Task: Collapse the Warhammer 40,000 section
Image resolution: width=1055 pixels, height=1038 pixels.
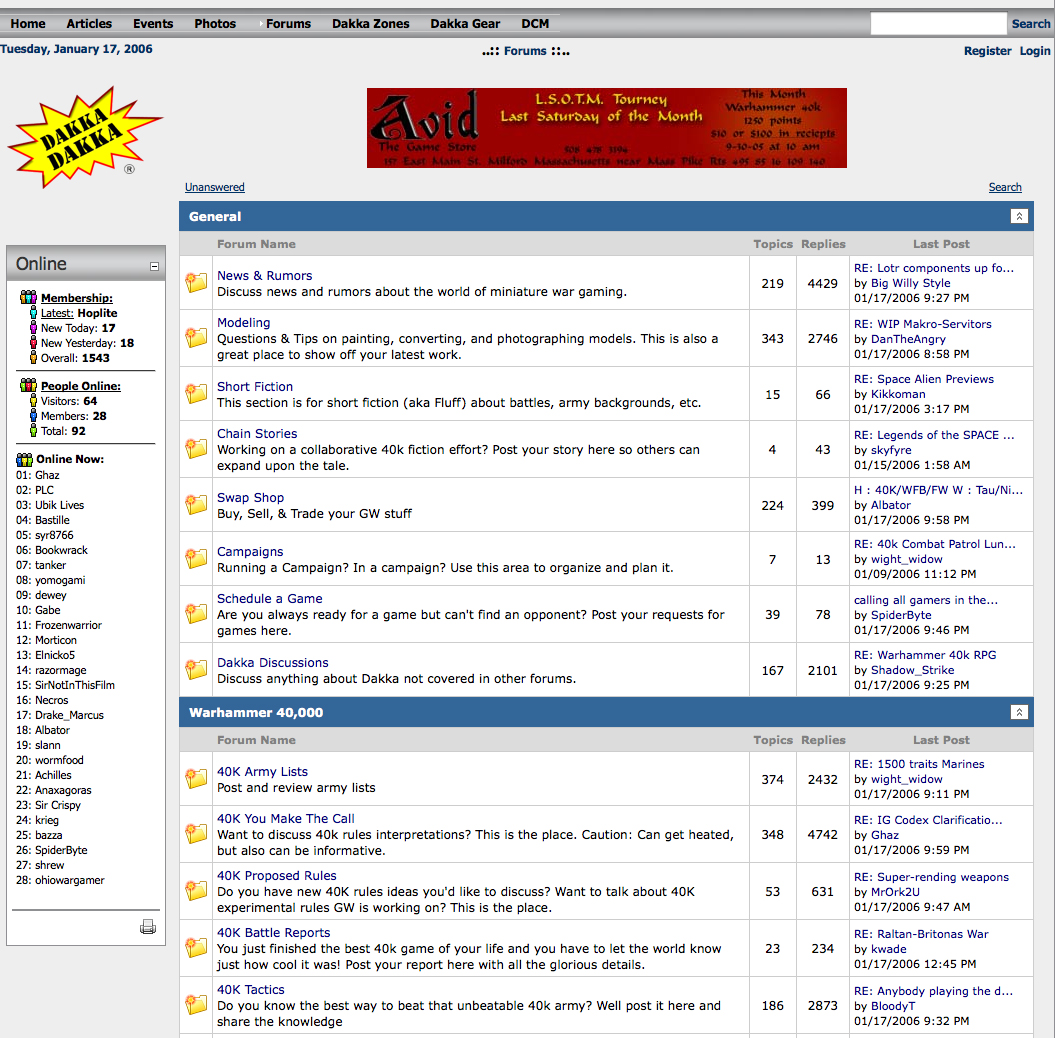Action: click(x=1019, y=712)
